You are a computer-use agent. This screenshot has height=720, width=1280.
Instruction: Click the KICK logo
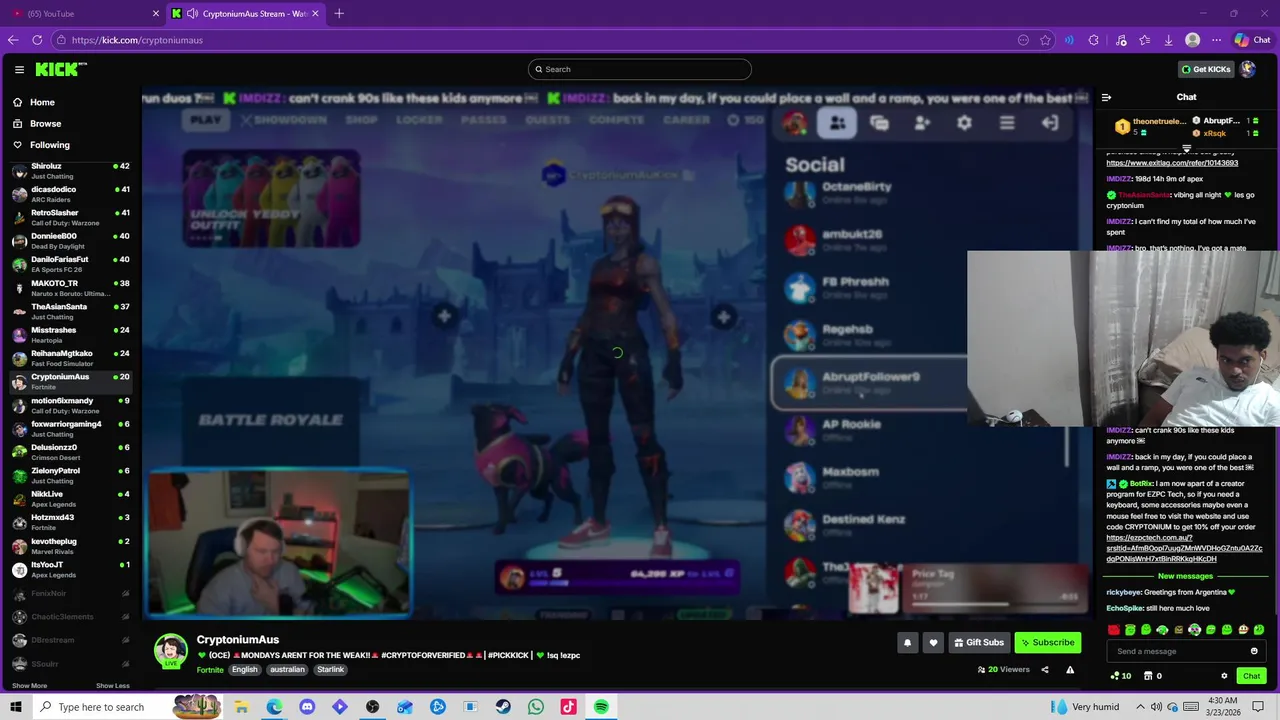[60, 69]
